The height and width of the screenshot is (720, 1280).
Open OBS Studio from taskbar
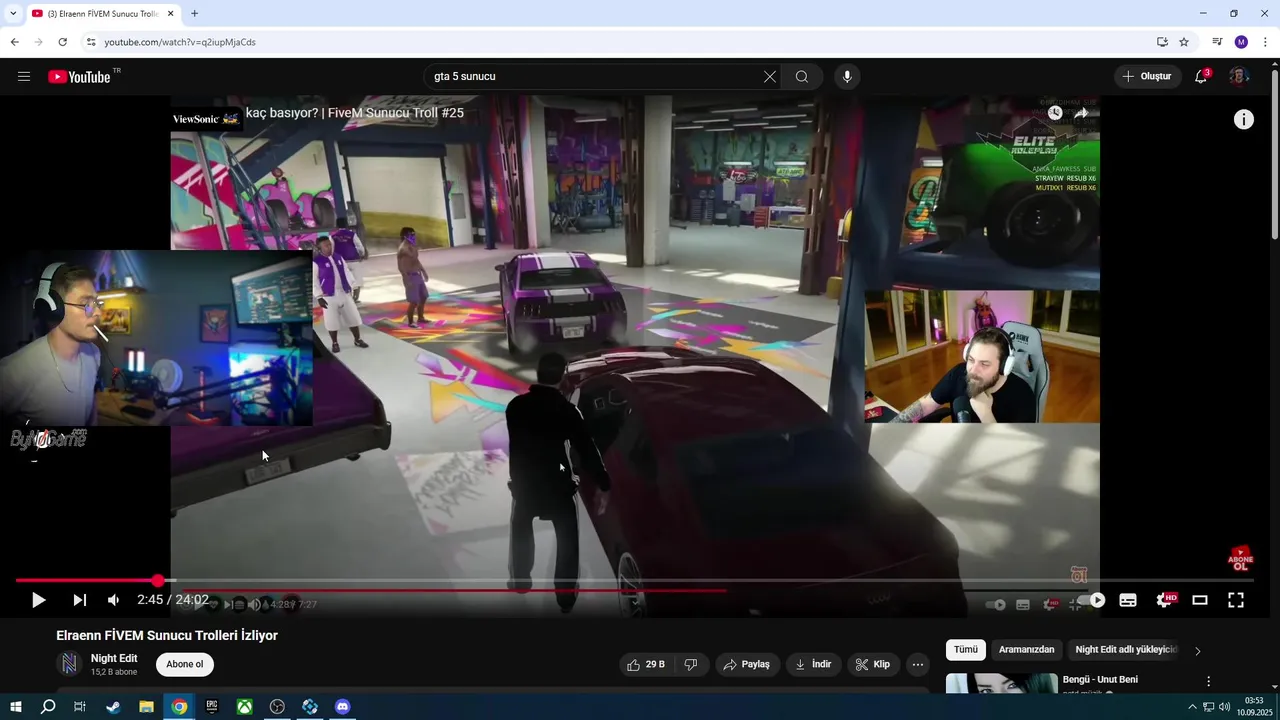click(277, 707)
